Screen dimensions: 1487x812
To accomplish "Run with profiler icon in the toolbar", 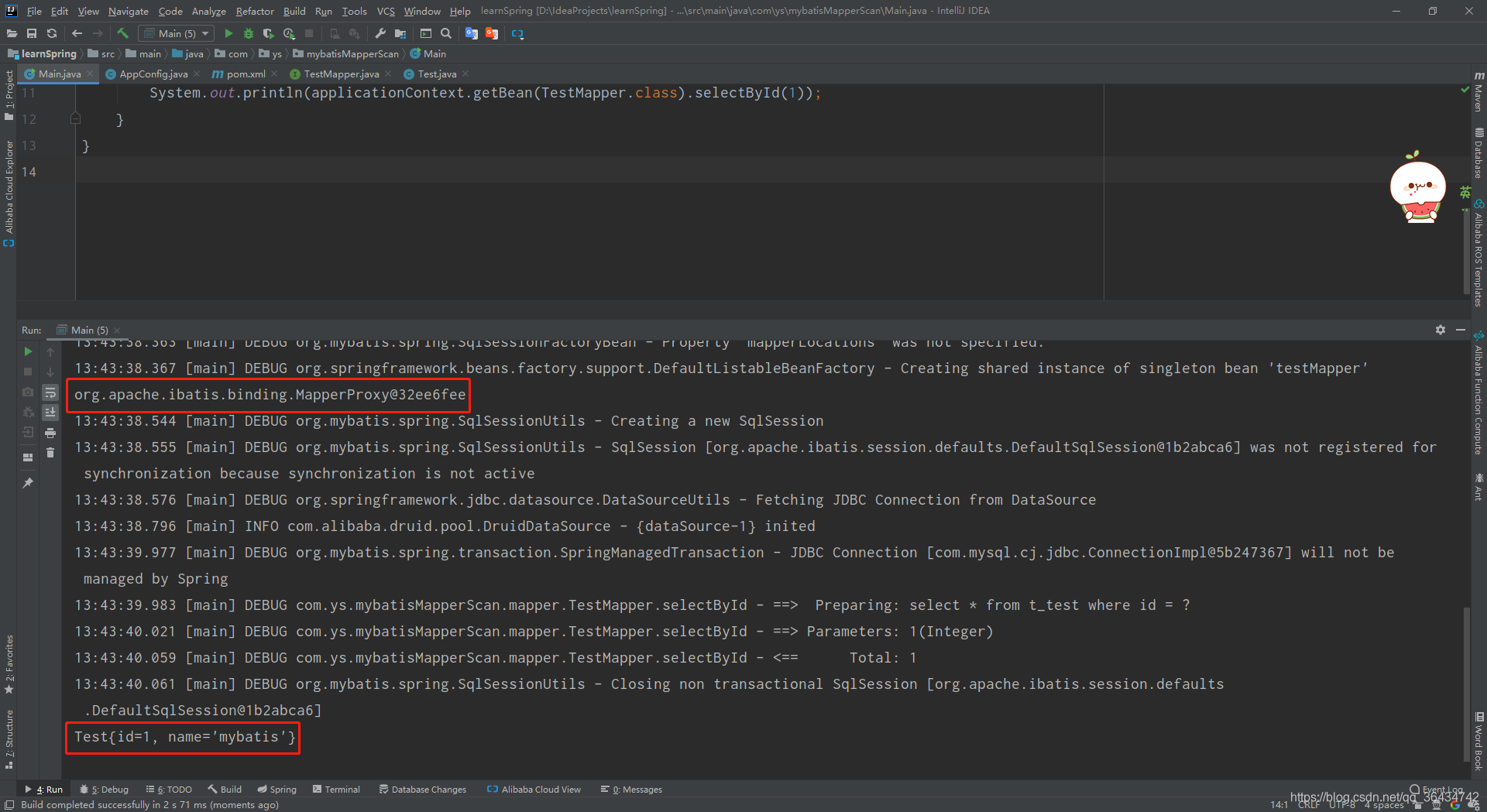I will click(x=289, y=33).
